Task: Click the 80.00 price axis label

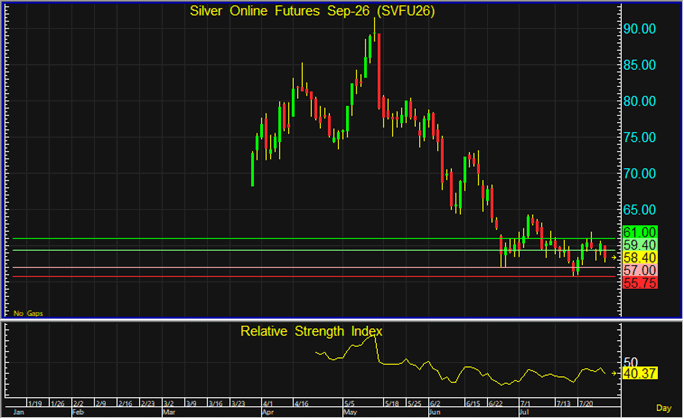Action: [640, 102]
